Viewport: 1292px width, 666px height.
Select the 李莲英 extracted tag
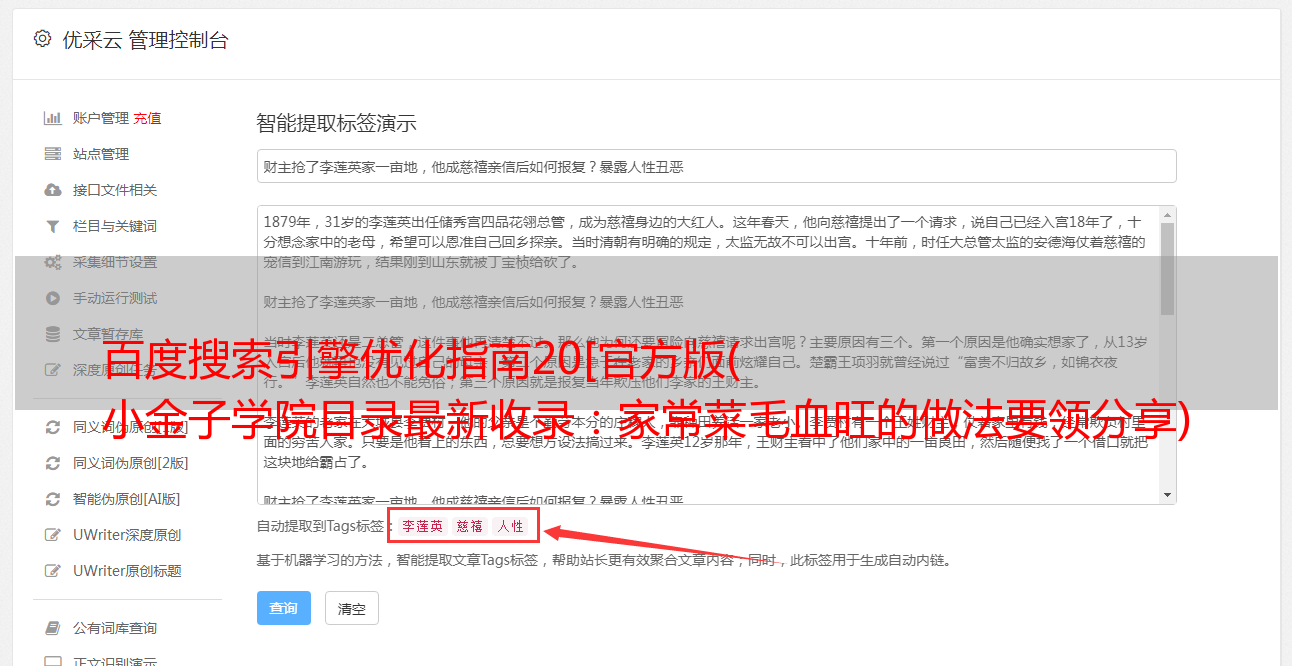[422, 526]
